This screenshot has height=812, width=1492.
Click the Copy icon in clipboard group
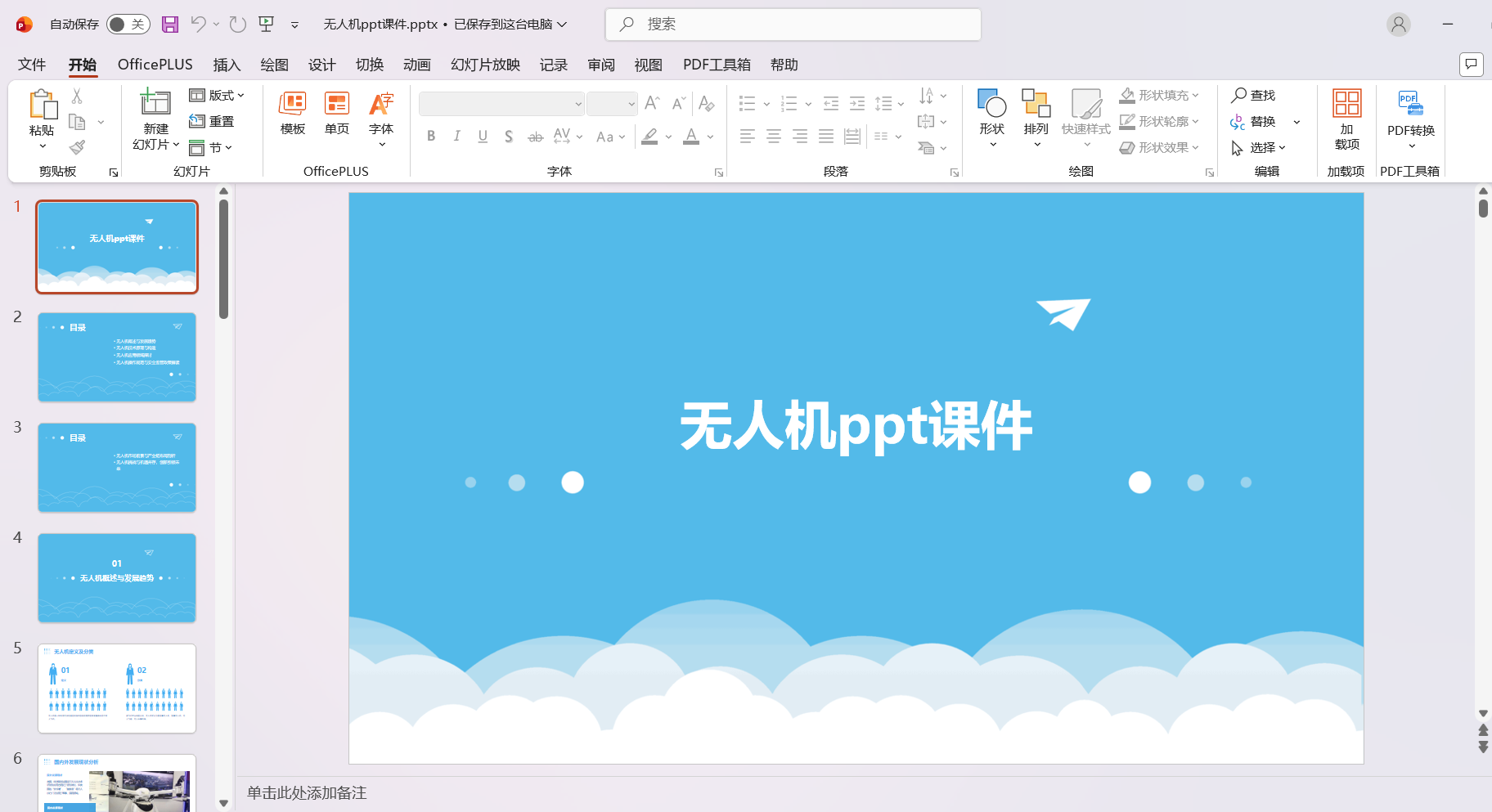point(78,122)
